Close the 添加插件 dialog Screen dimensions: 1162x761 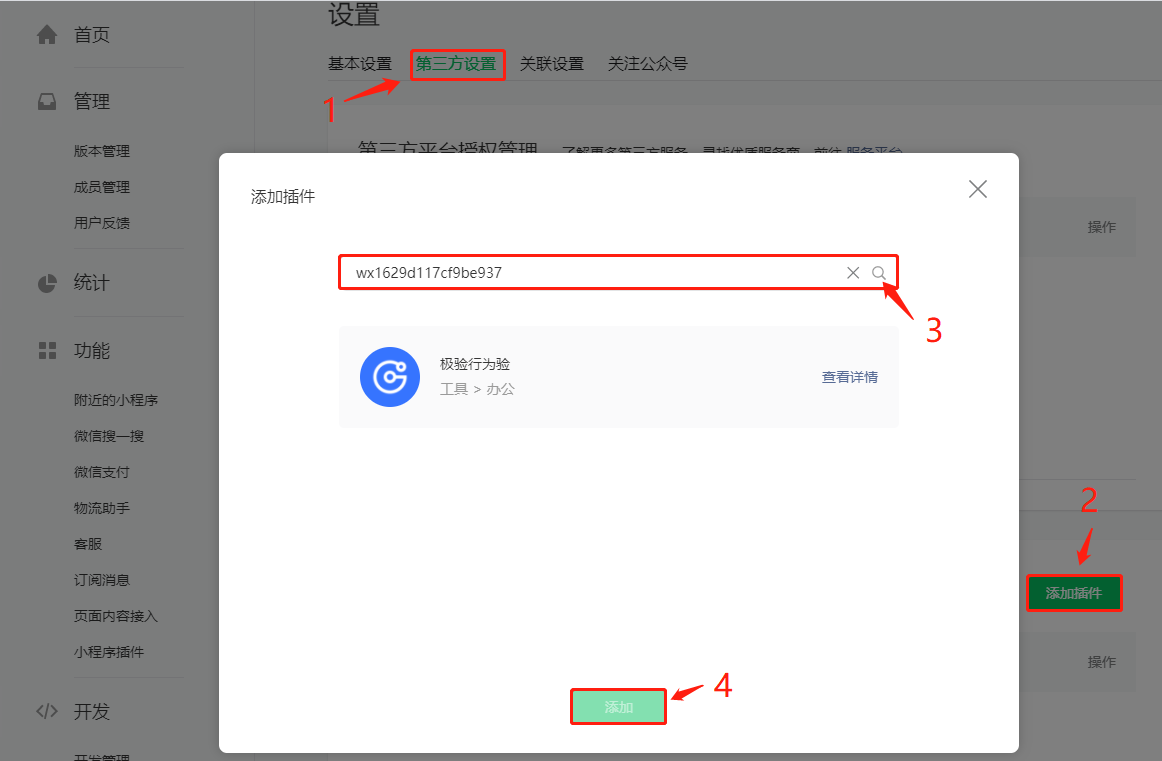[977, 188]
